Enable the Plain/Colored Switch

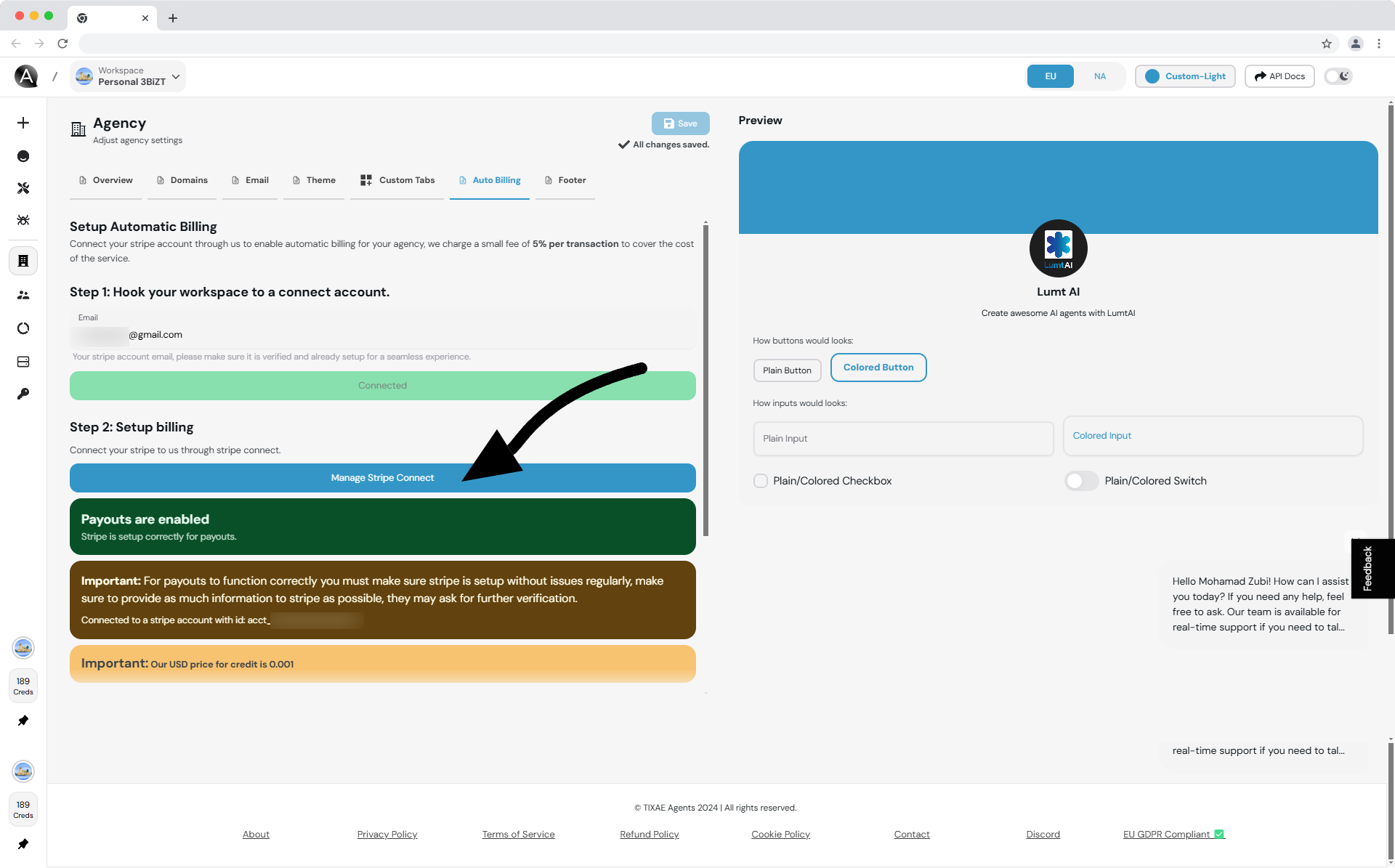coord(1081,481)
